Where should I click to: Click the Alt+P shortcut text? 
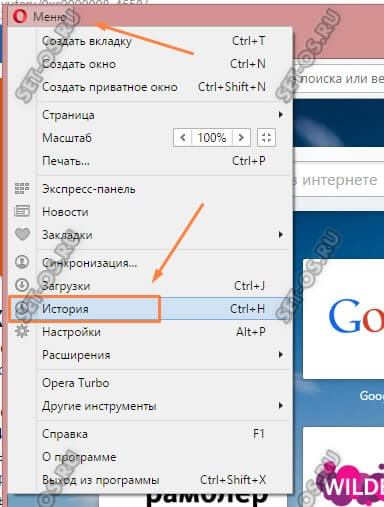pos(251,332)
